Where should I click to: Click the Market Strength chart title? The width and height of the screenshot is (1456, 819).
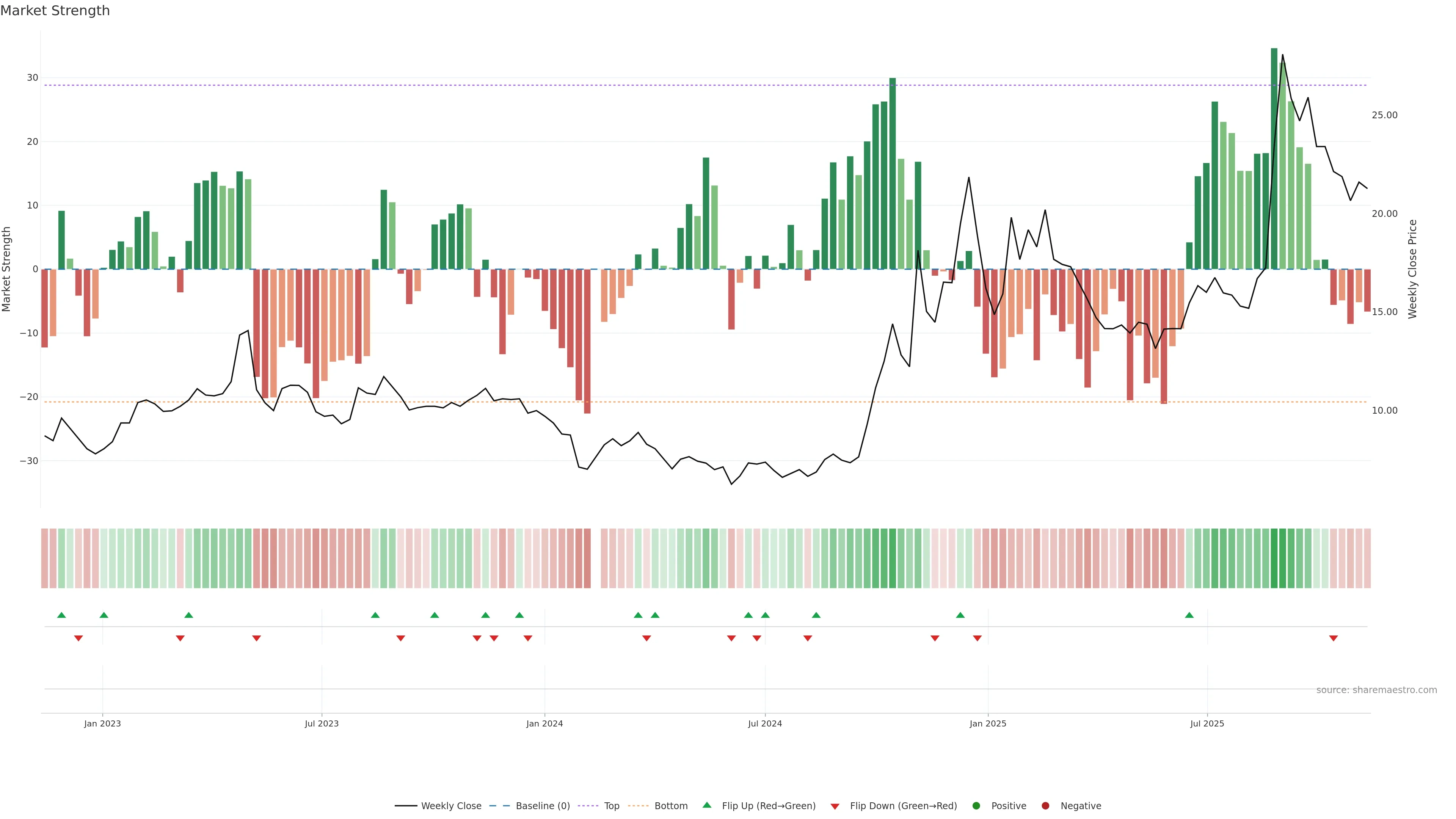(x=55, y=11)
